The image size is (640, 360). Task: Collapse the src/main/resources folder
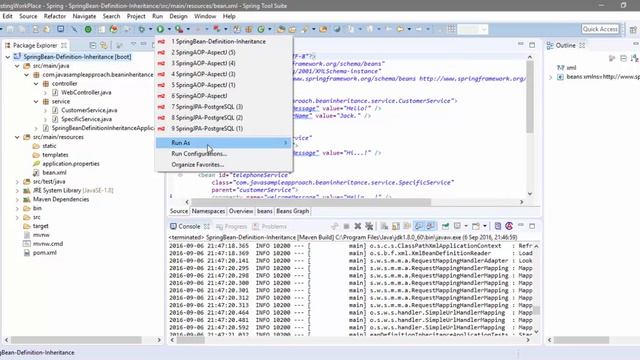tap(17, 137)
